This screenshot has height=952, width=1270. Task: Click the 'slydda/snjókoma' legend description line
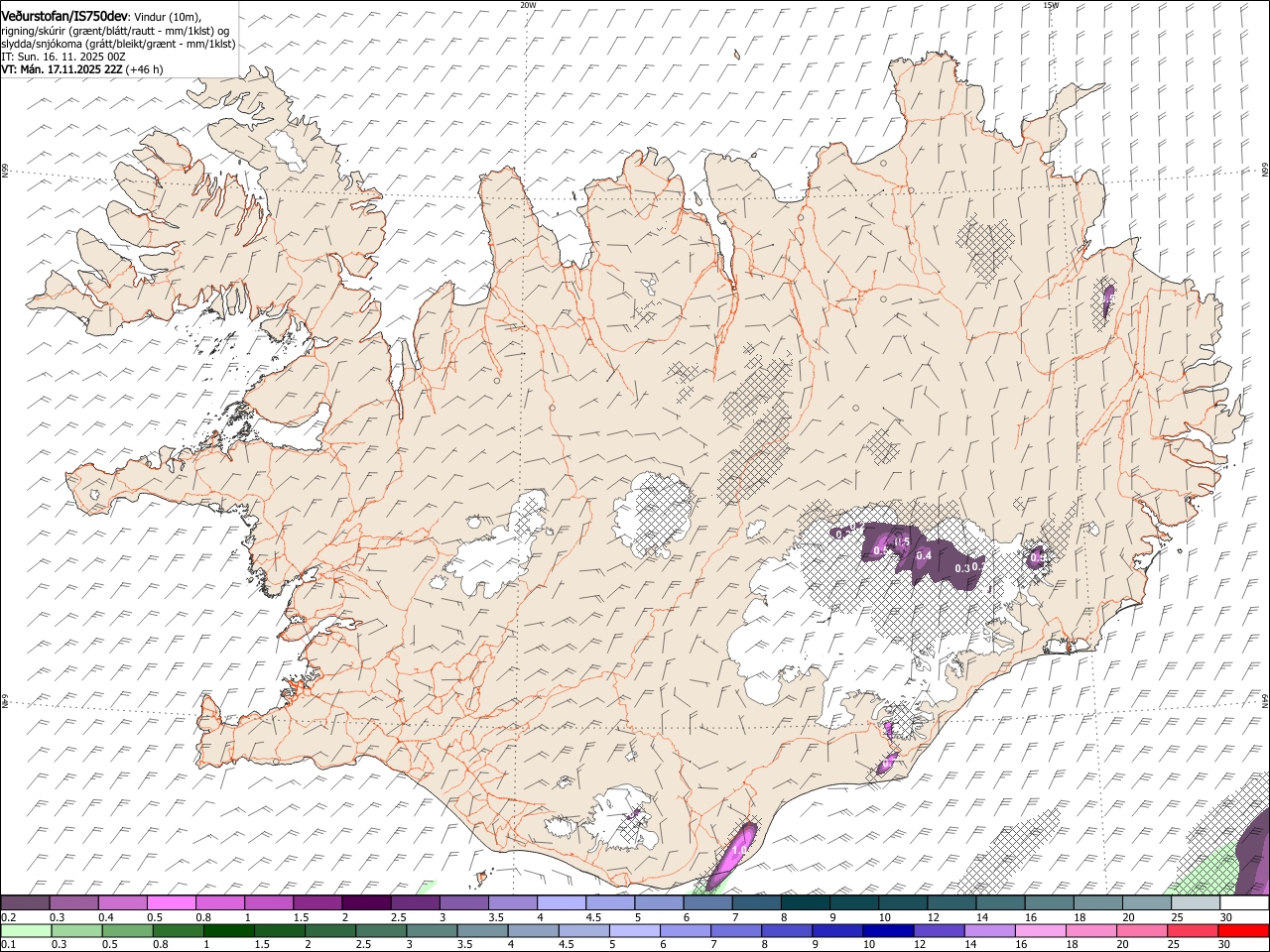tap(118, 44)
